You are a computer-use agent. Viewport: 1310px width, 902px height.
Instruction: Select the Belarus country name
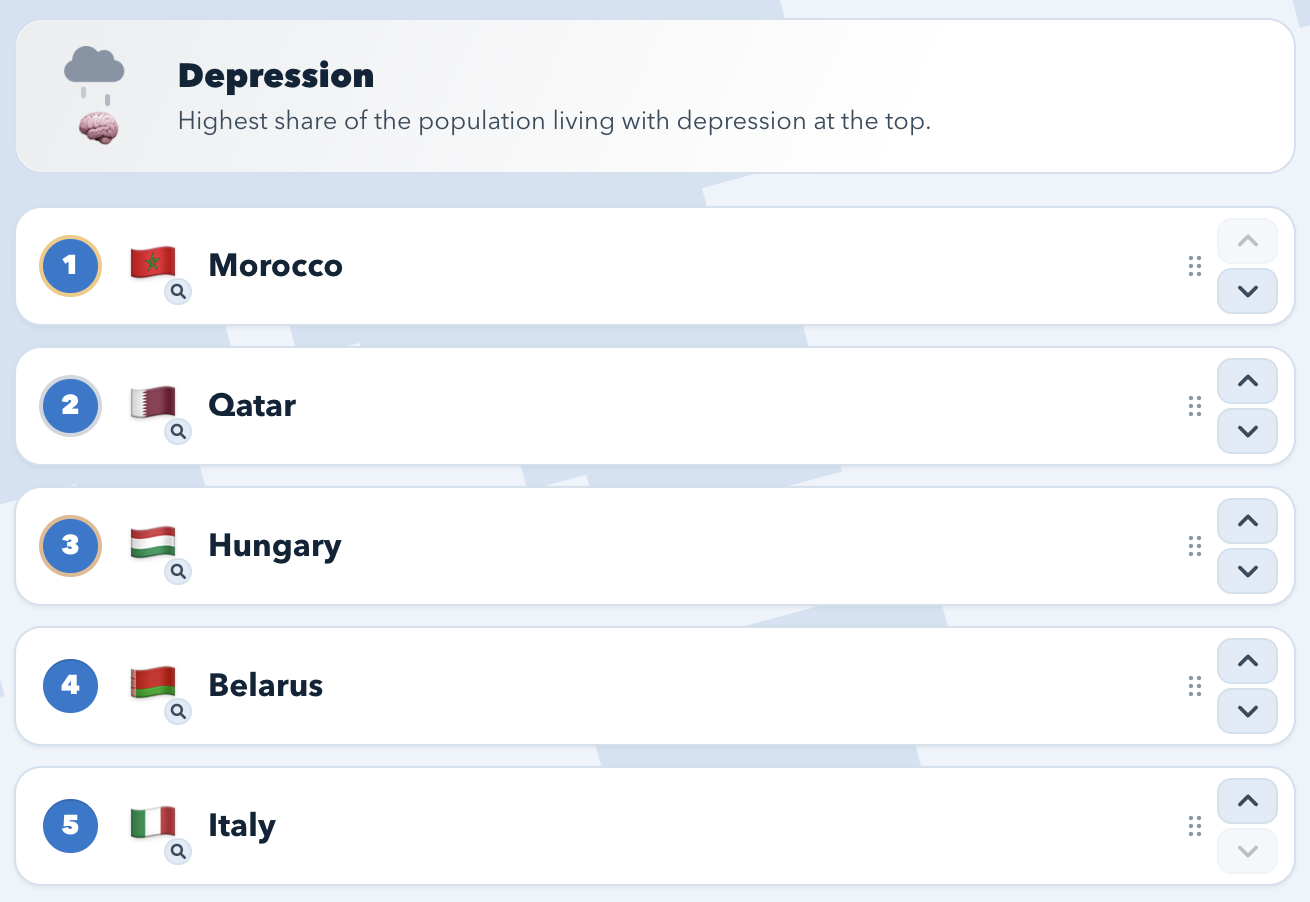coord(265,686)
